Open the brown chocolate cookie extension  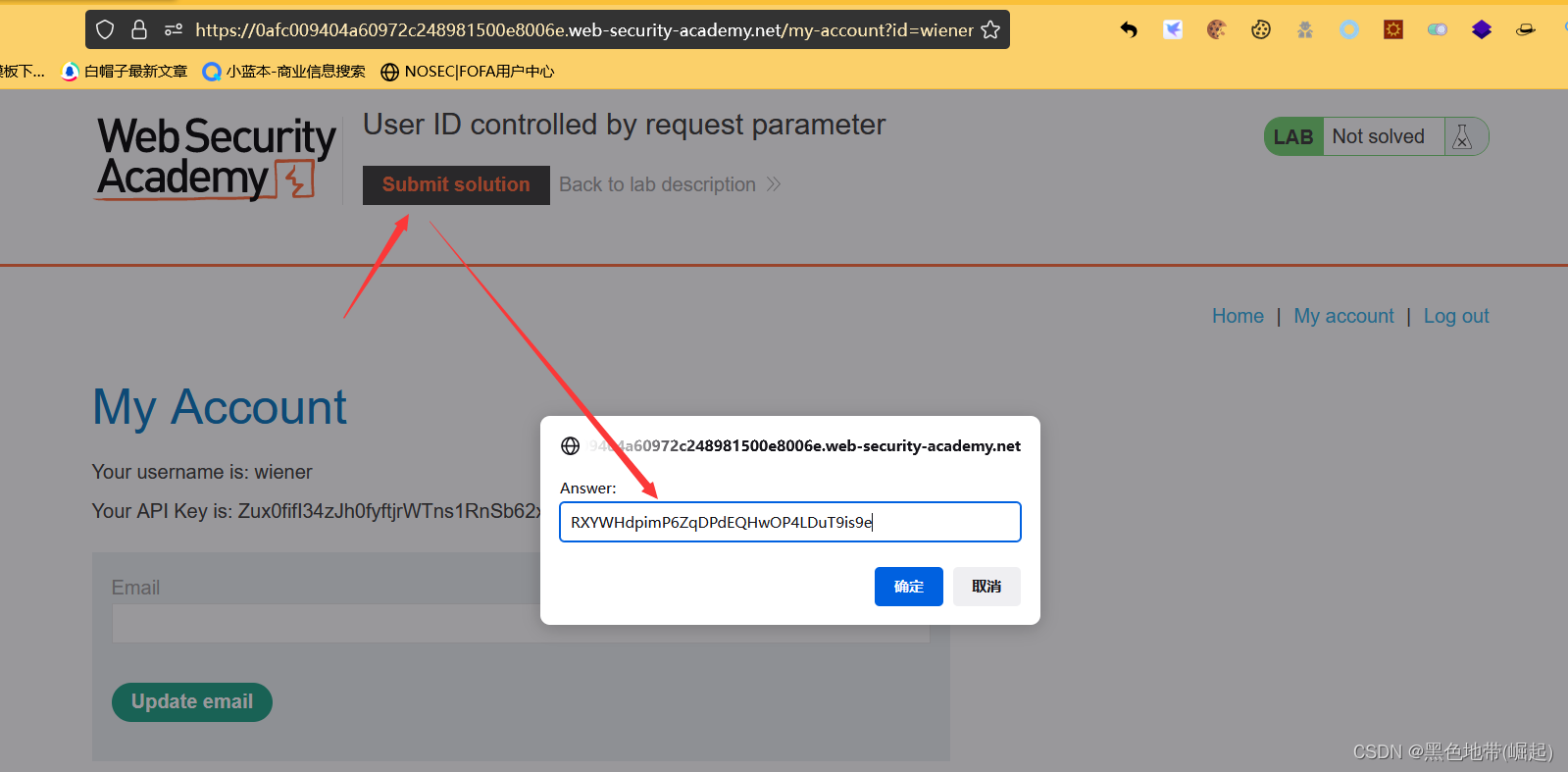(x=1216, y=29)
